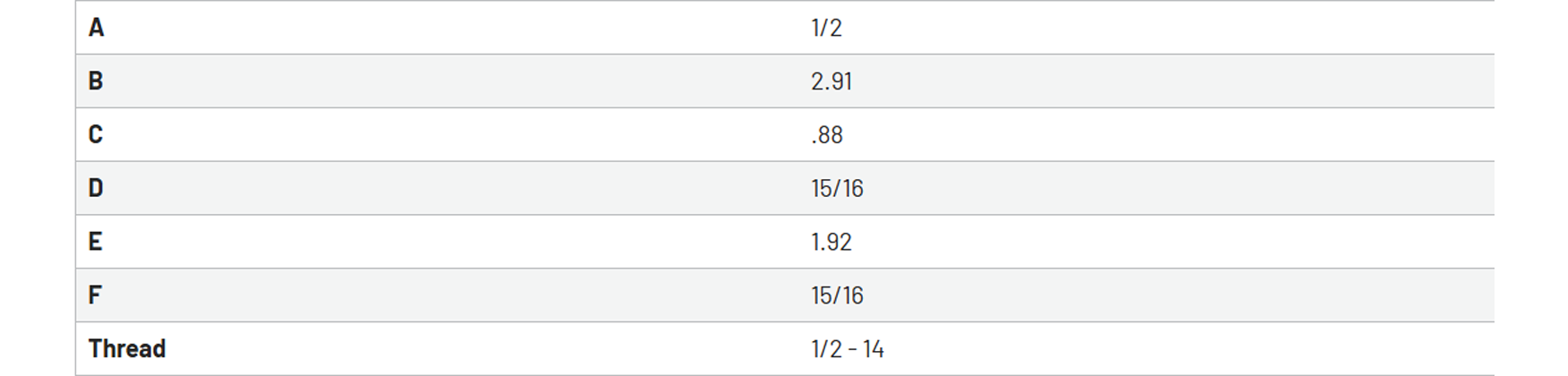Click the row label B
This screenshot has width=1568, height=376.
pos(96,81)
